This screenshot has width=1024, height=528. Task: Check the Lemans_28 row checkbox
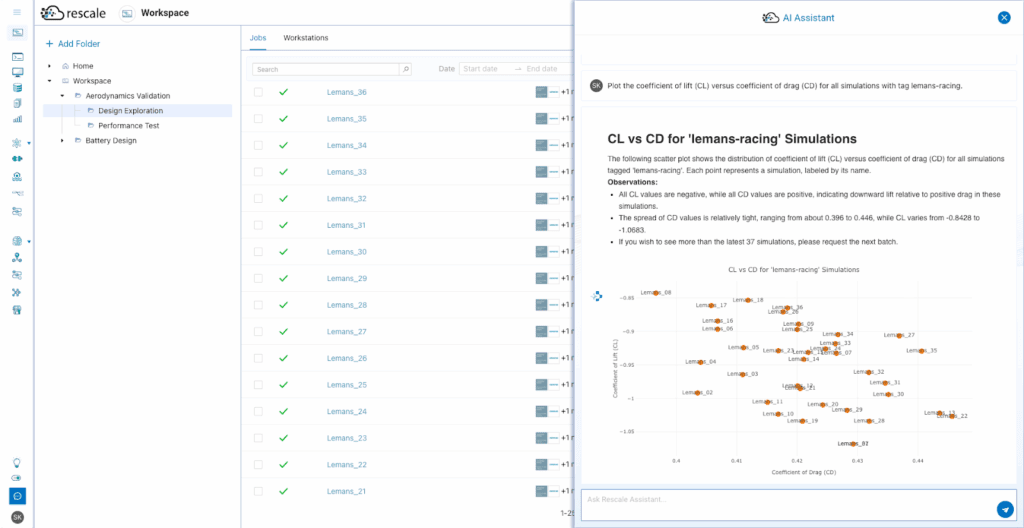point(259,305)
